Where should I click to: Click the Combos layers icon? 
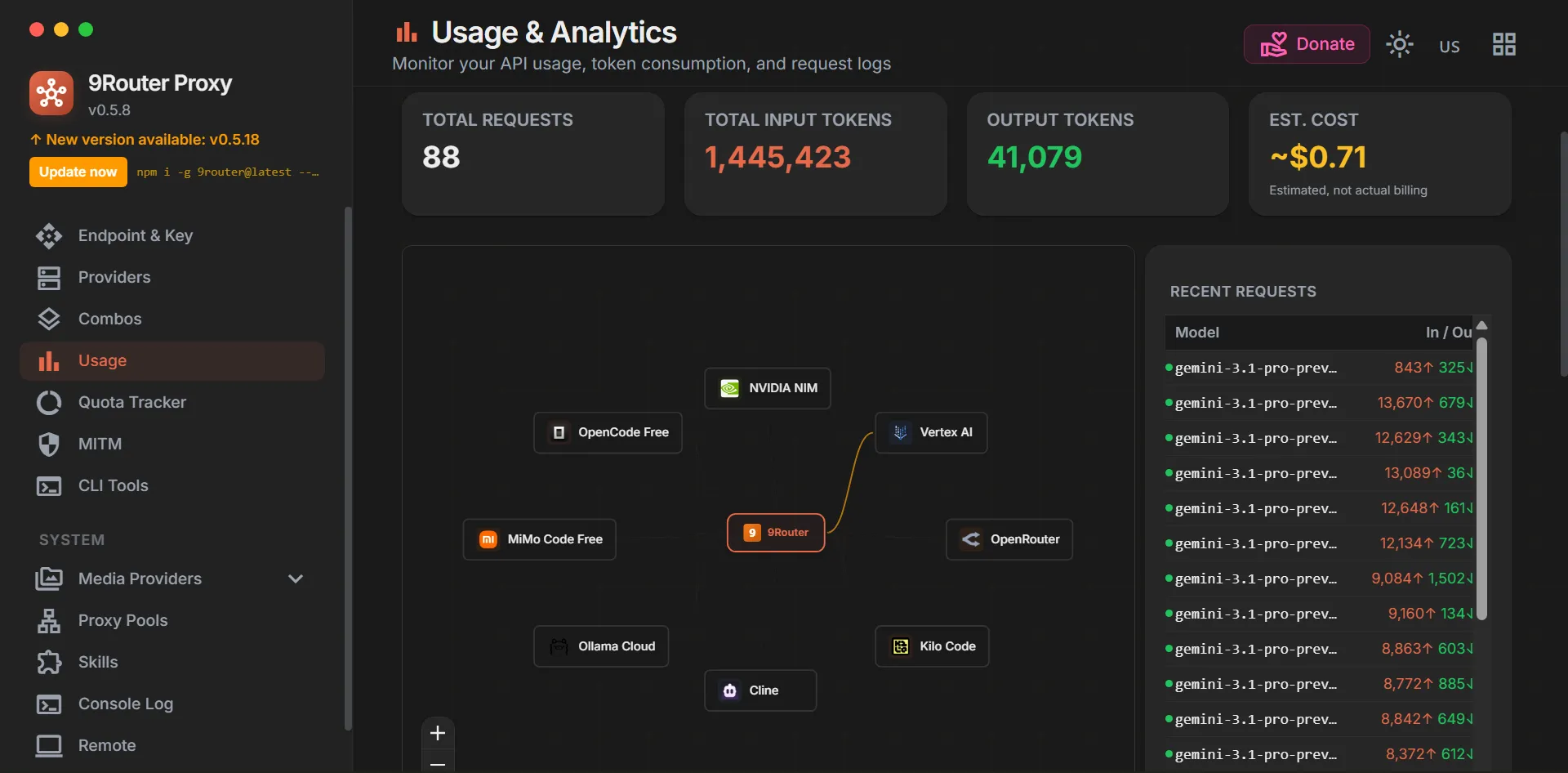point(49,319)
